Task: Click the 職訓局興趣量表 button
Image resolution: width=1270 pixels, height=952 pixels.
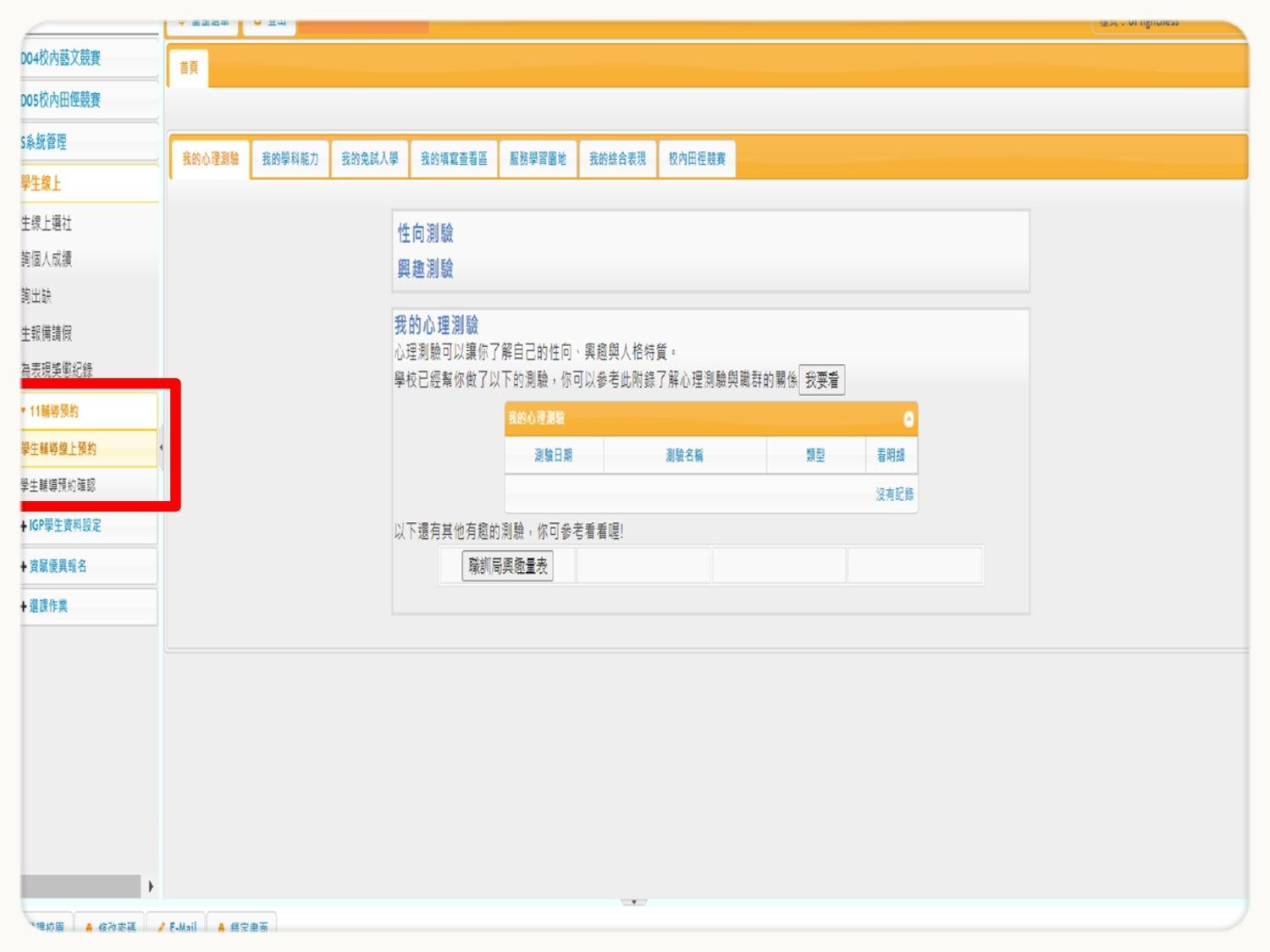Action: pyautogui.click(x=507, y=566)
